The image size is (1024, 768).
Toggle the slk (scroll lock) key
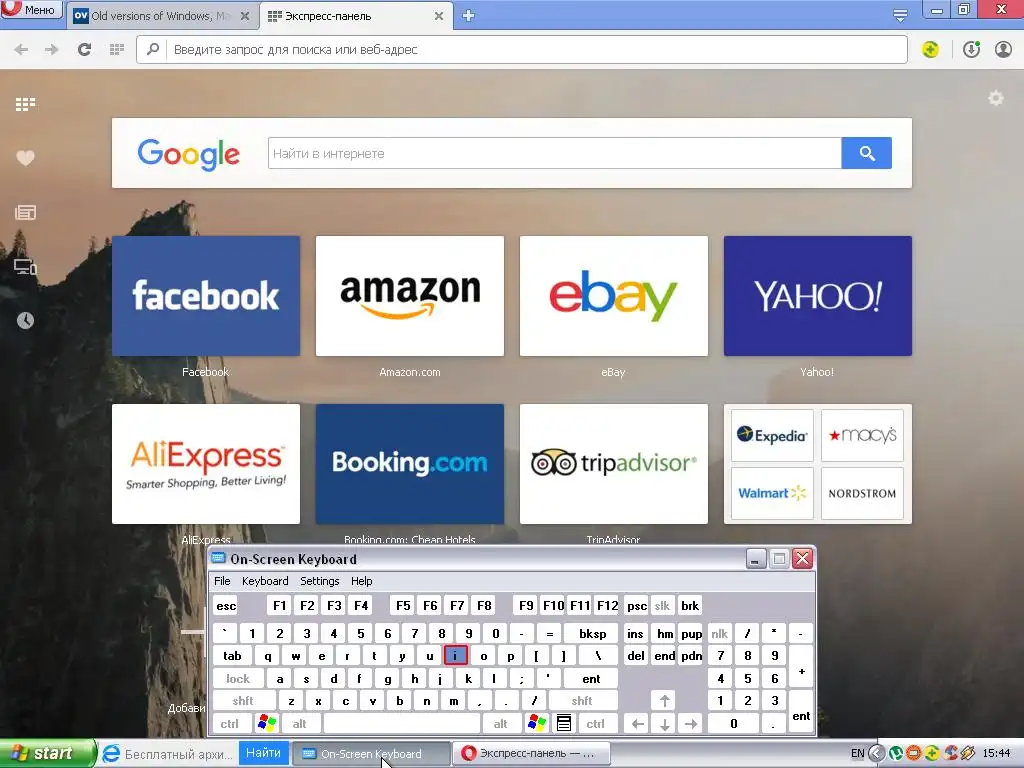coord(662,606)
